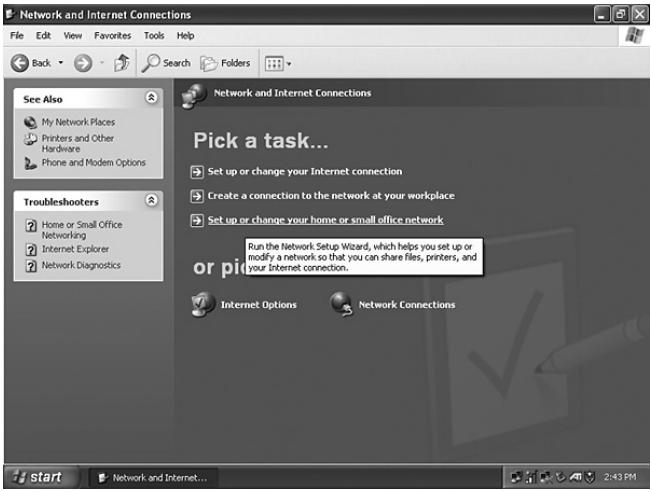Click the Windows flag logo icon
This screenshot has height=492, width=651.
[634, 36]
